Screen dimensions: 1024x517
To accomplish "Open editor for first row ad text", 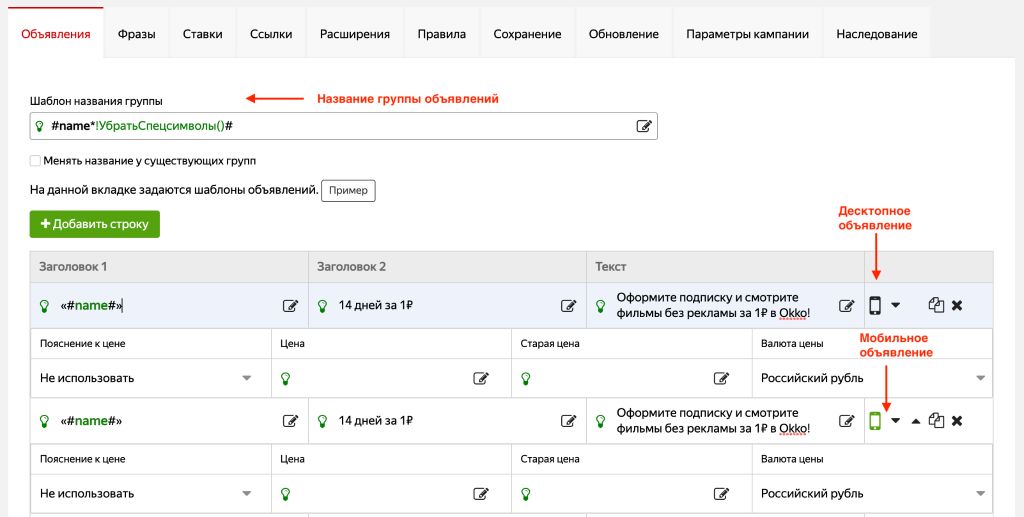I will 846,306.
